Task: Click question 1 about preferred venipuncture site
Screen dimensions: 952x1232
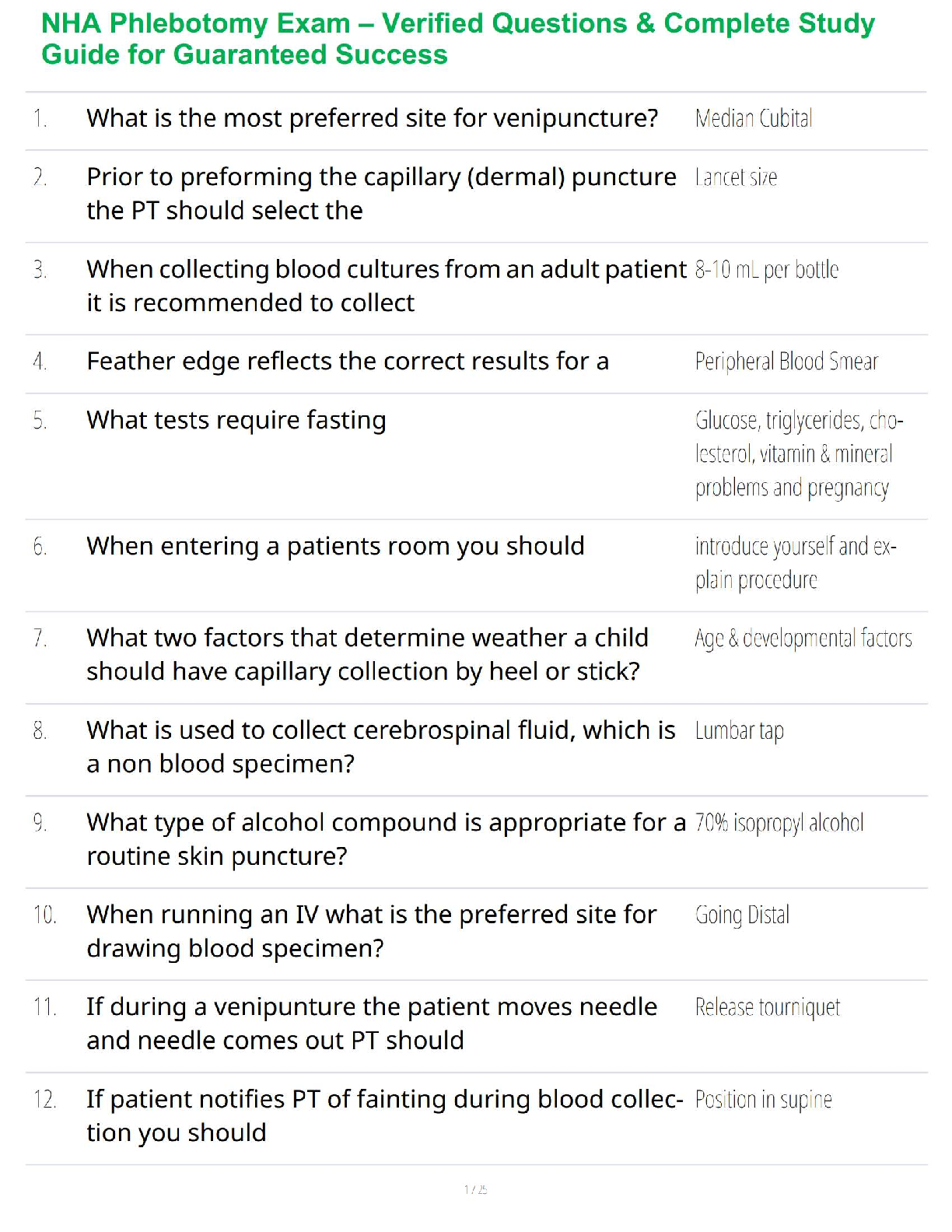Action: [x=372, y=118]
